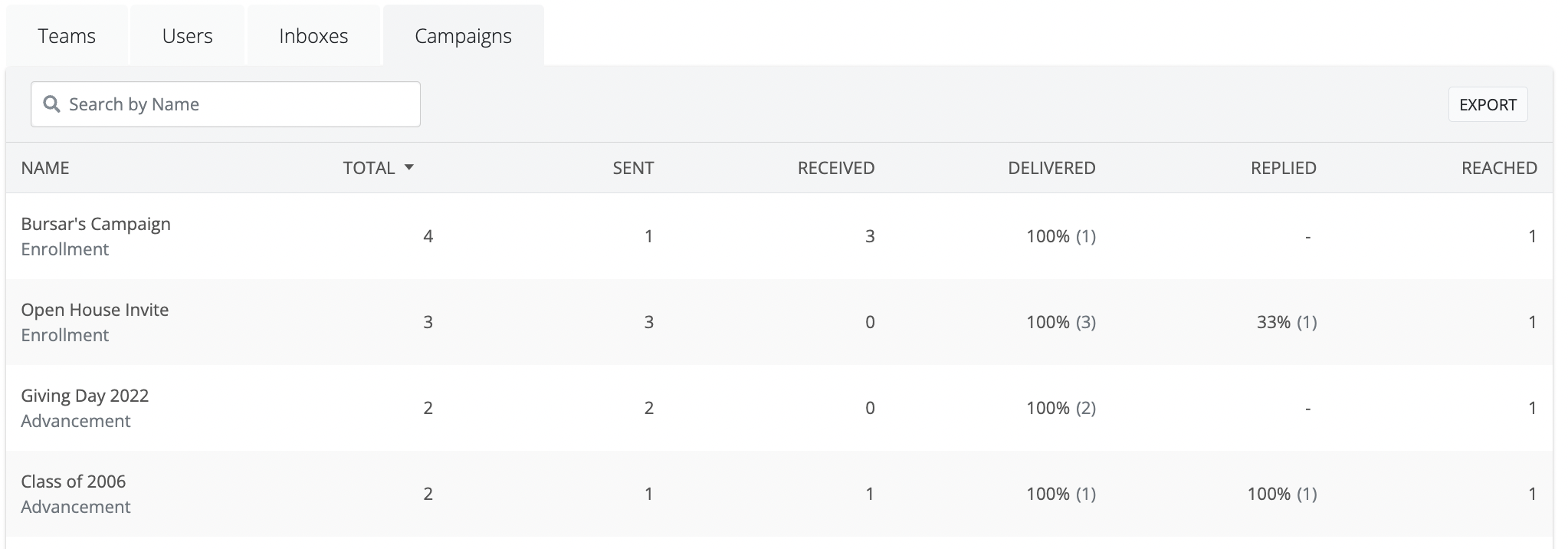The image size is (1568, 549).
Task: Open the Open House Invite campaign
Action: (95, 310)
